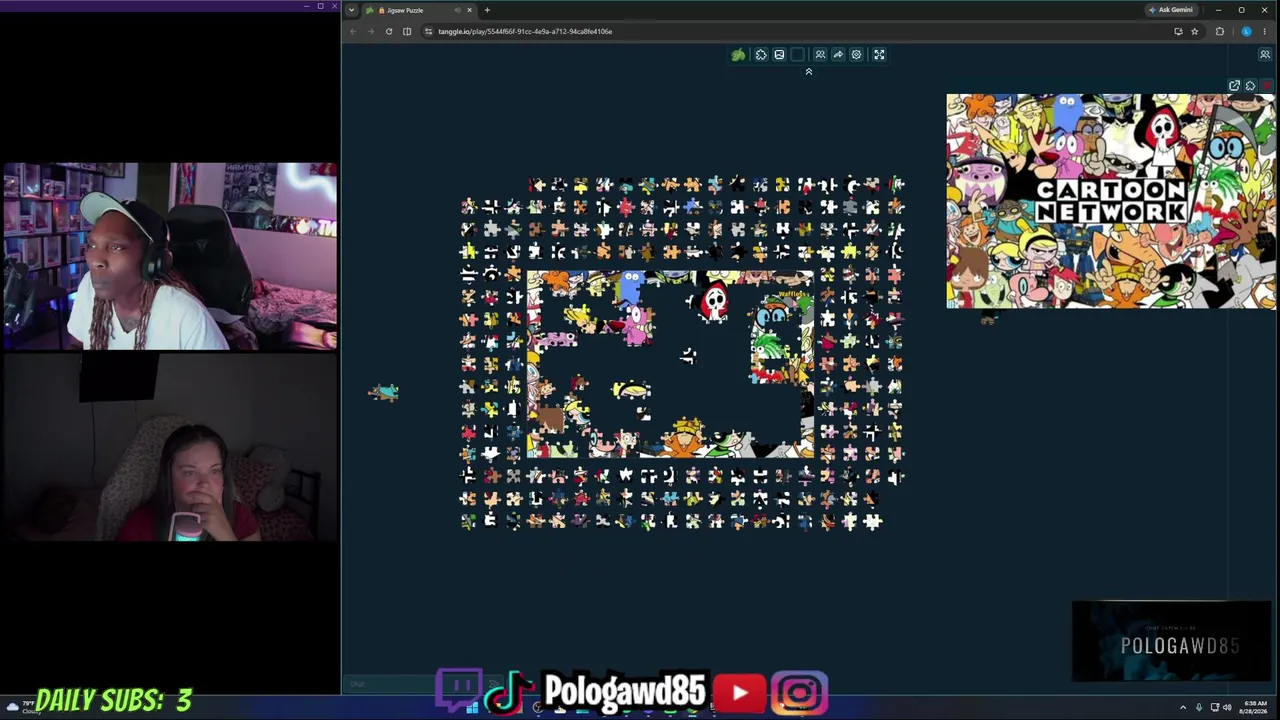Close the Jigsaw Puzzle tab
The height and width of the screenshot is (720, 1280).
pyautogui.click(x=469, y=10)
